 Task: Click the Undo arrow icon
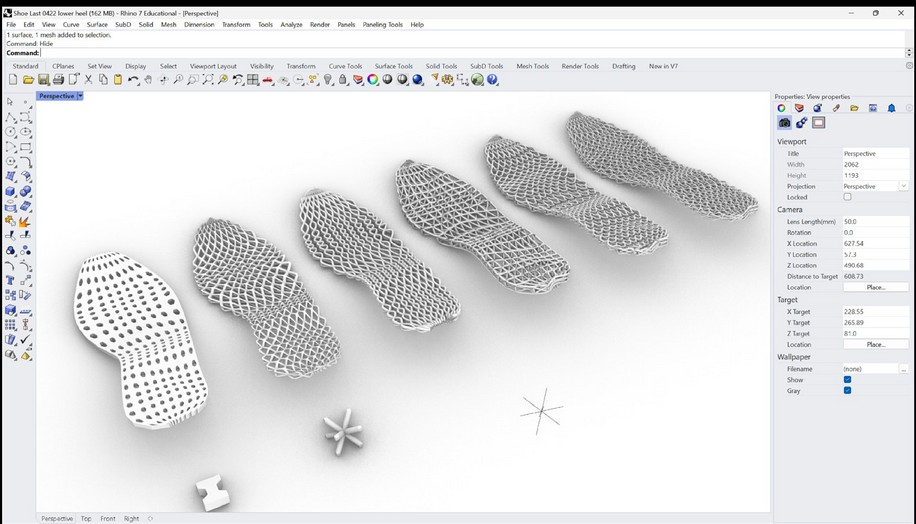tap(133, 79)
